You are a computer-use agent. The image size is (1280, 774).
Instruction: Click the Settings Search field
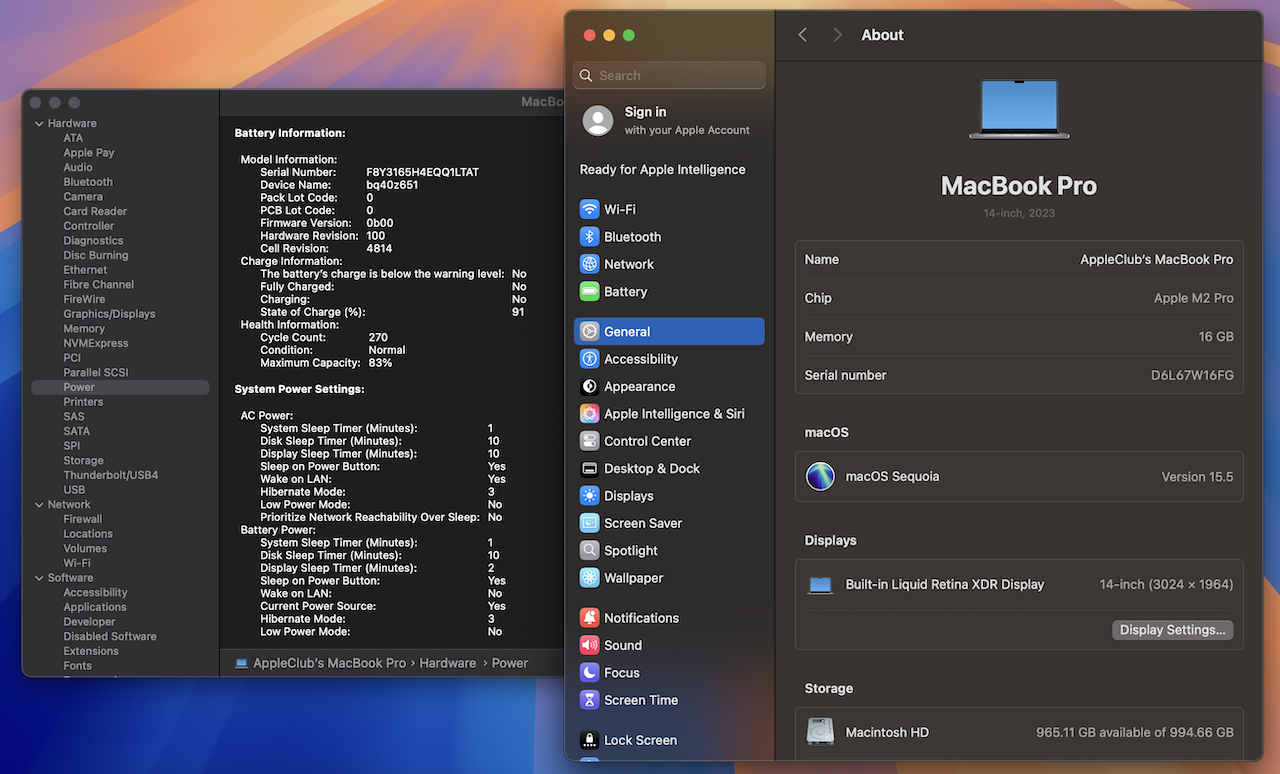(x=669, y=76)
